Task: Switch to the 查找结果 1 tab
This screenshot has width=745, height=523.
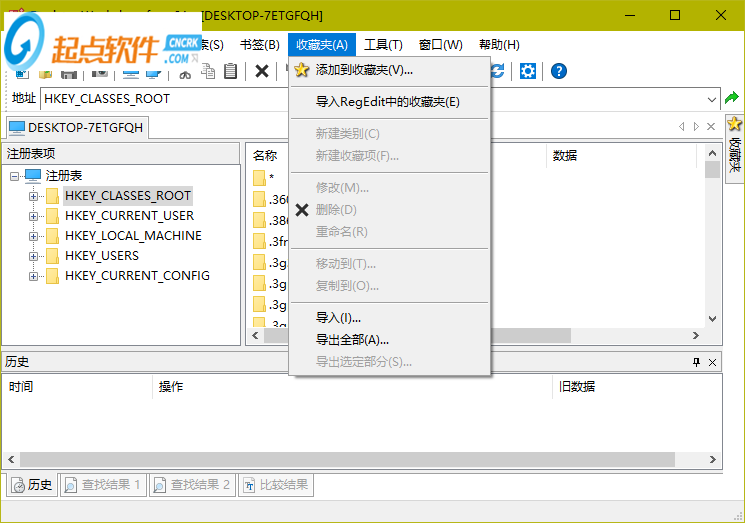Action: [103, 485]
